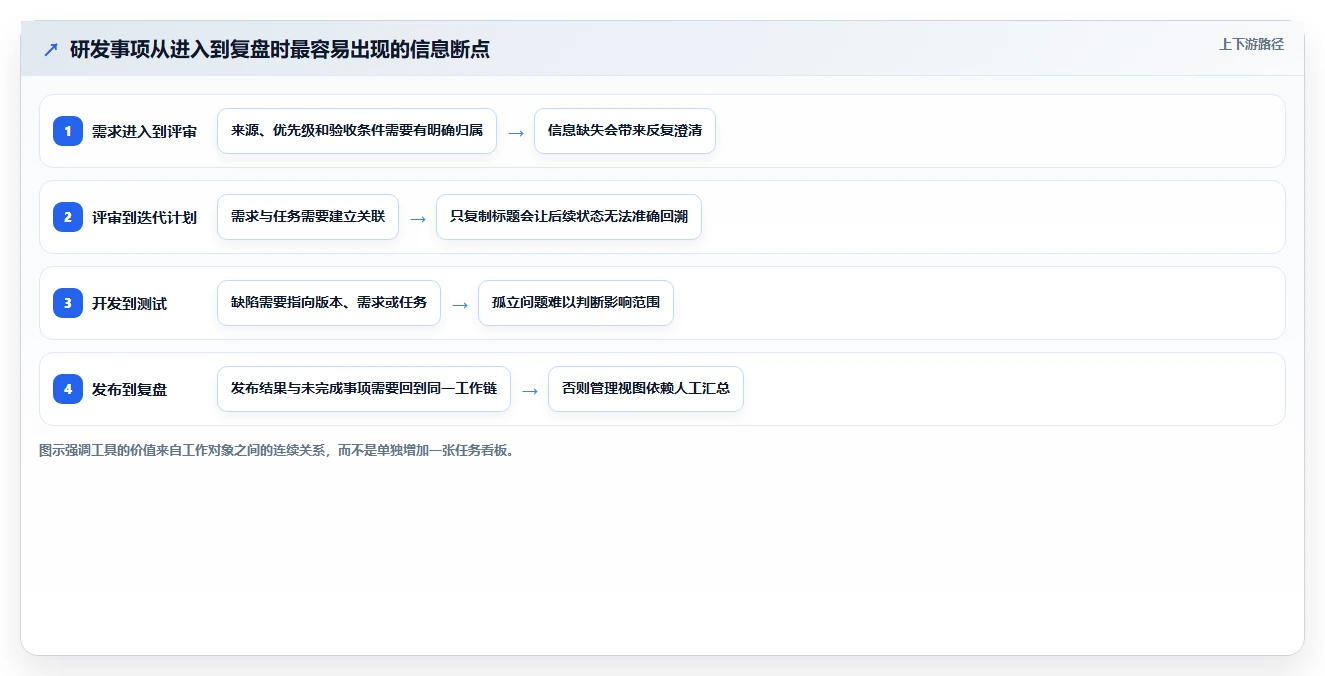Click the 发布结果与未完成事项需要回到同一工作链 box
Image resolution: width=1325 pixels, height=676 pixels.
(x=364, y=389)
